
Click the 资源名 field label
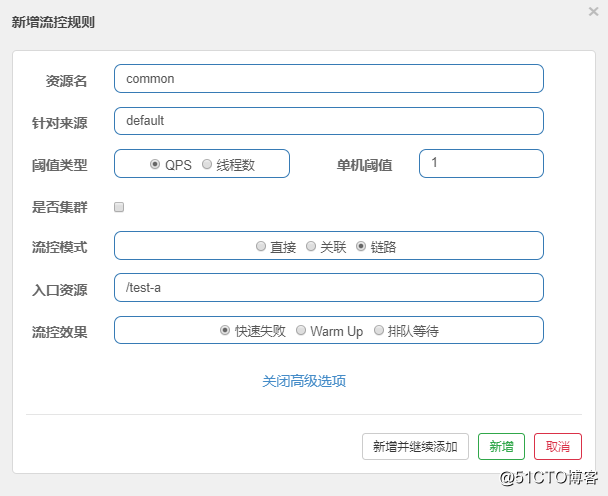click(x=66, y=81)
